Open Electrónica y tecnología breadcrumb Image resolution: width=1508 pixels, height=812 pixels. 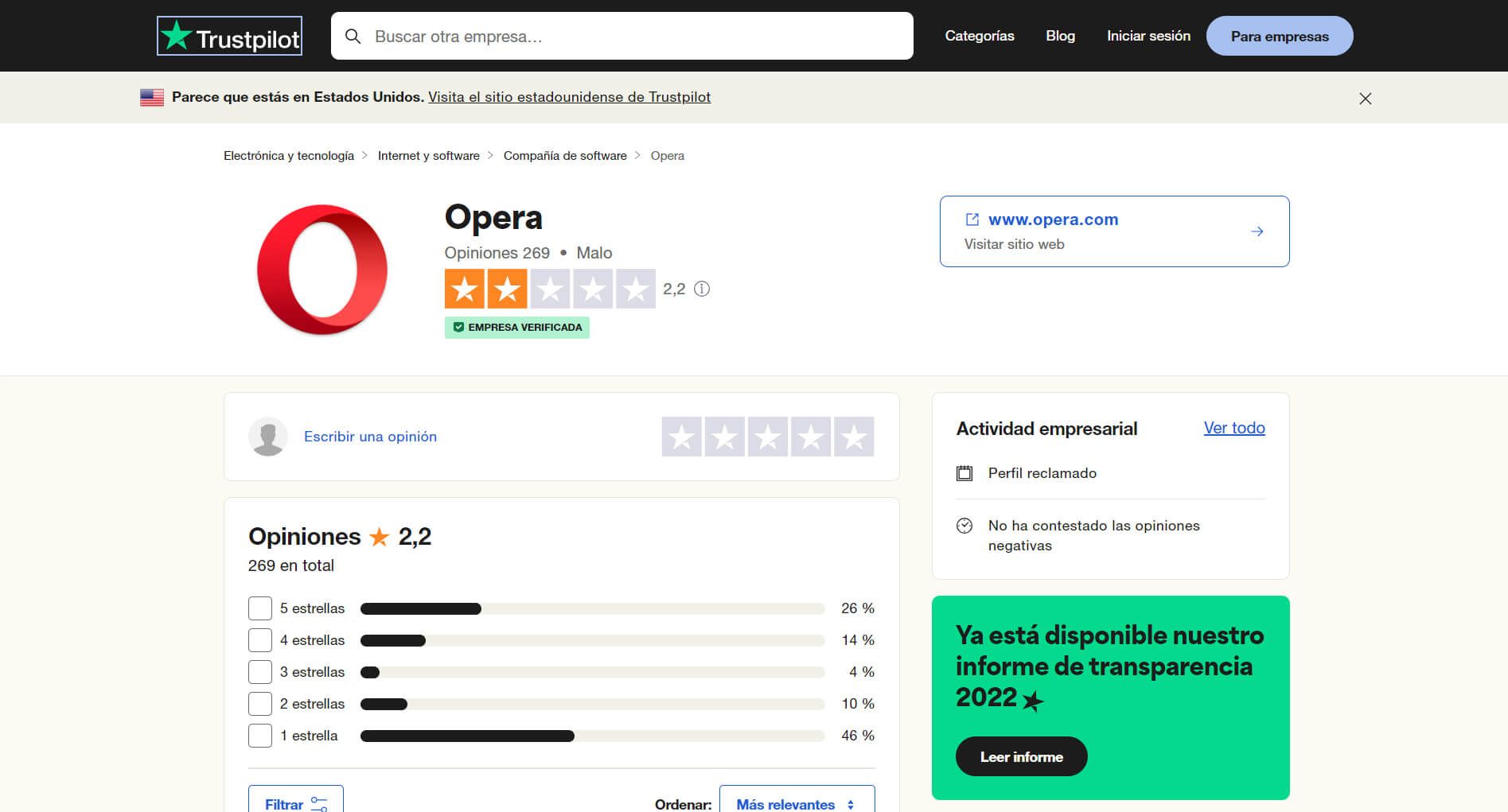pyautogui.click(x=289, y=156)
